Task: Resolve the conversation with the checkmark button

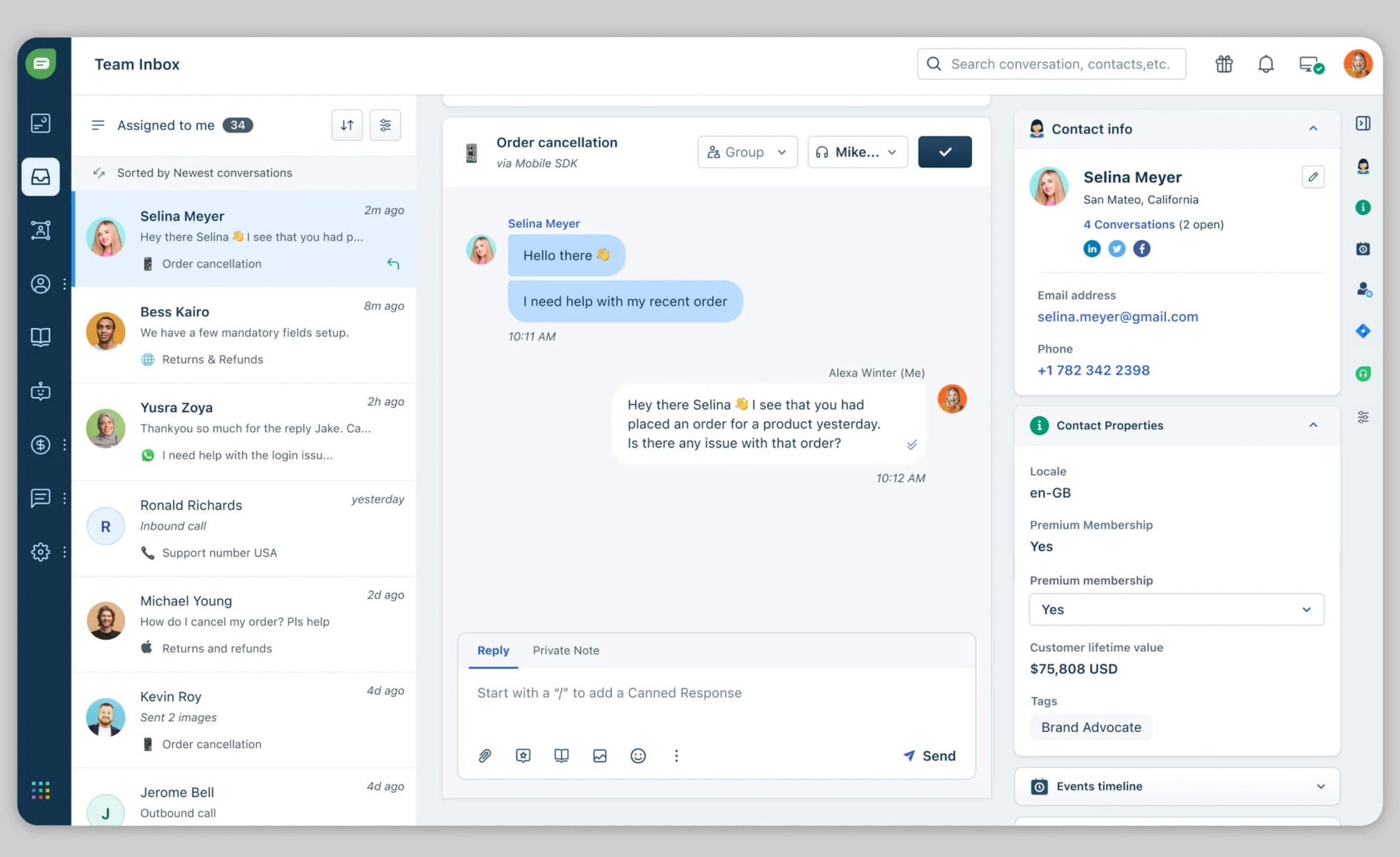Action: coord(944,152)
